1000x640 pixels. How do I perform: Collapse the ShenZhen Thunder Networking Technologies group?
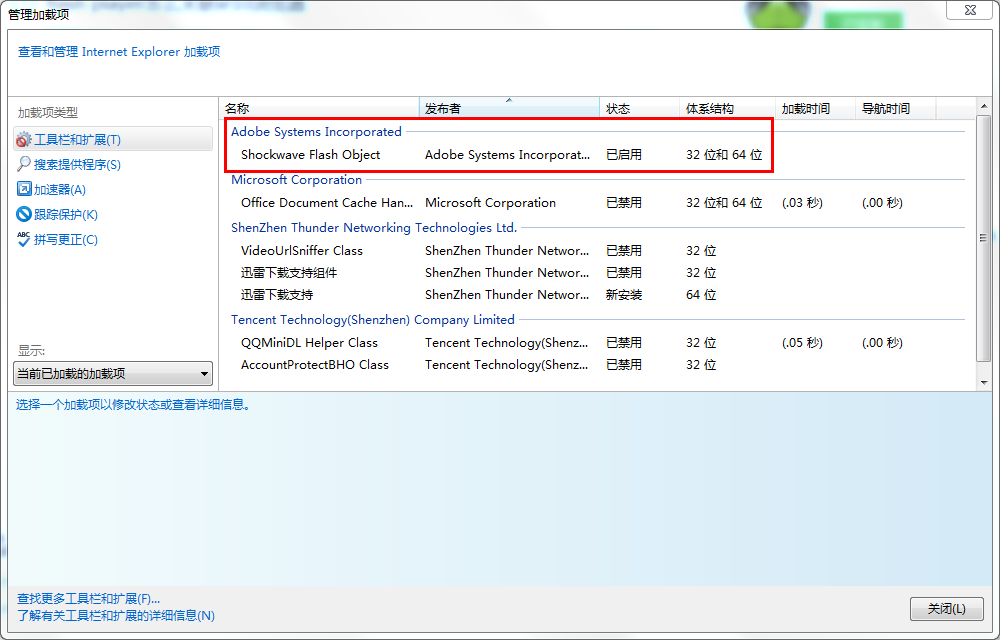coord(374,228)
